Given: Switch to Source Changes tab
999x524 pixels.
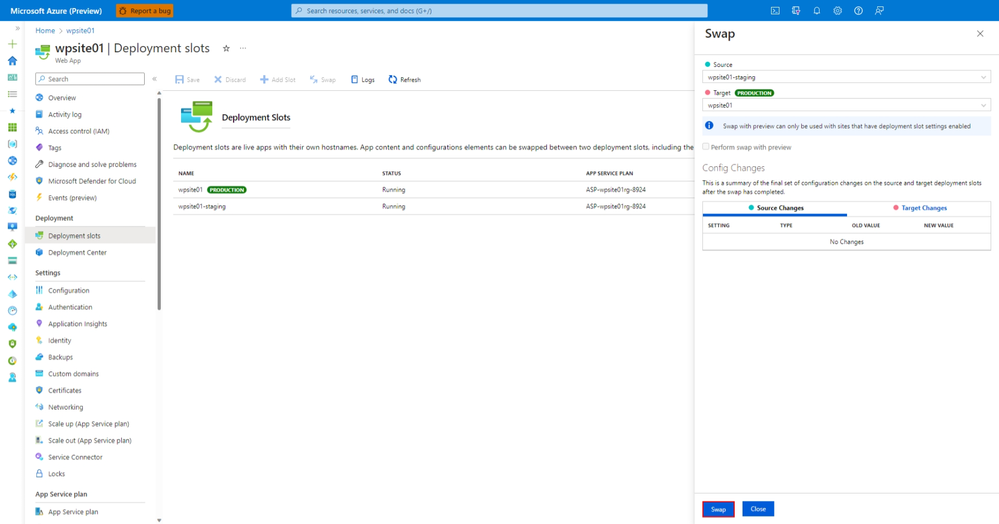Looking at the screenshot, I should point(775,208).
